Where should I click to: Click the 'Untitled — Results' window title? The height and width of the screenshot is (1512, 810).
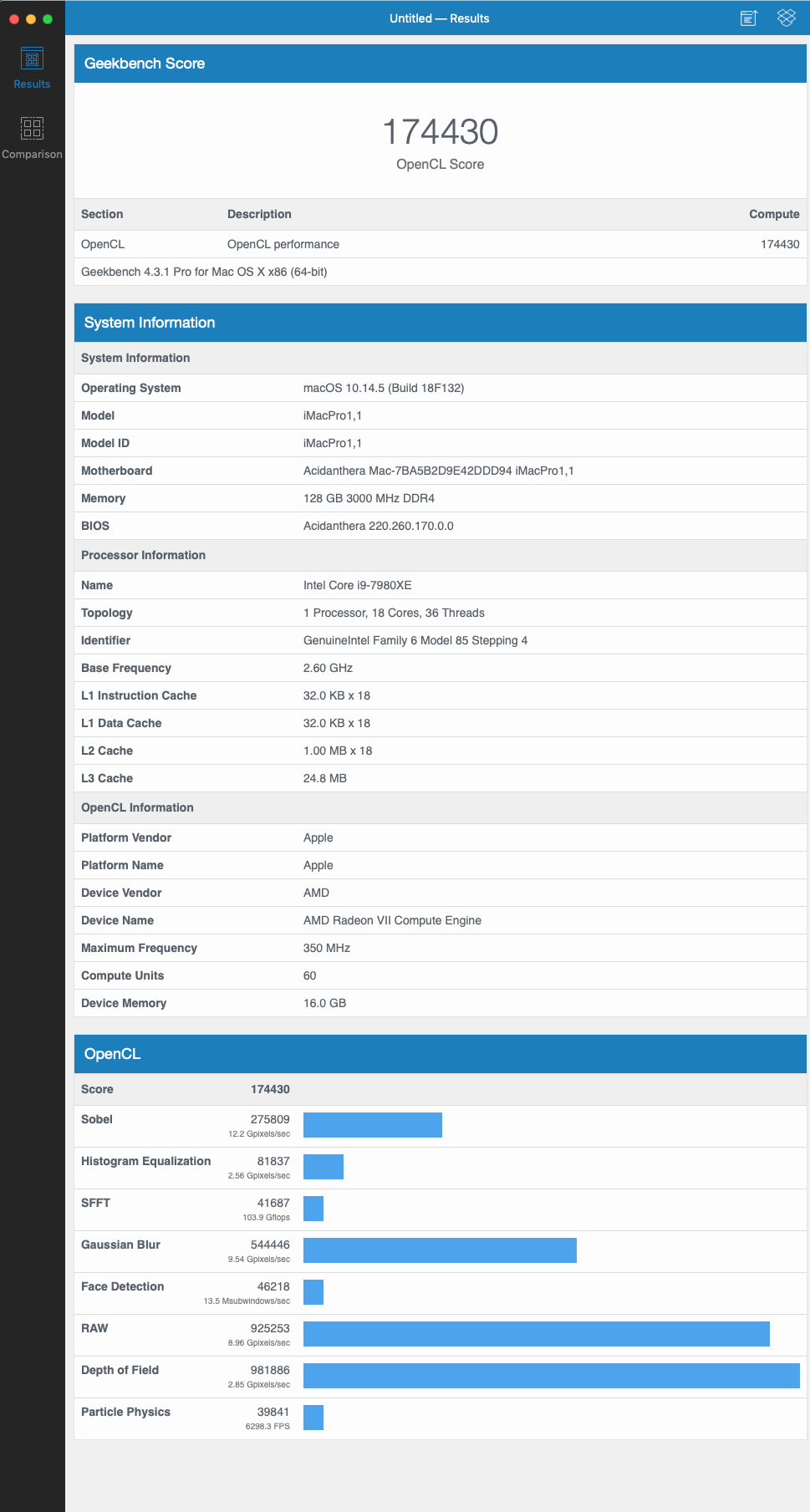pos(439,18)
